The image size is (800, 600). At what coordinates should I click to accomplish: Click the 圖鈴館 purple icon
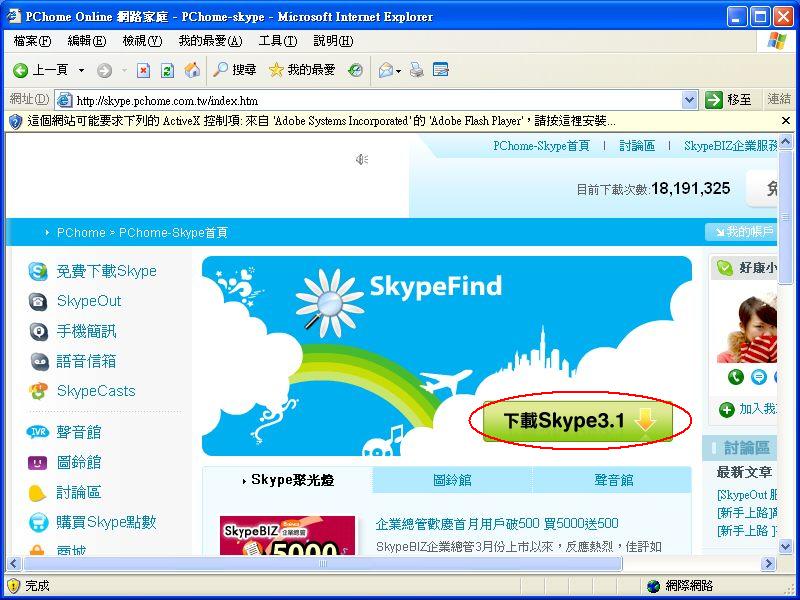(x=37, y=463)
